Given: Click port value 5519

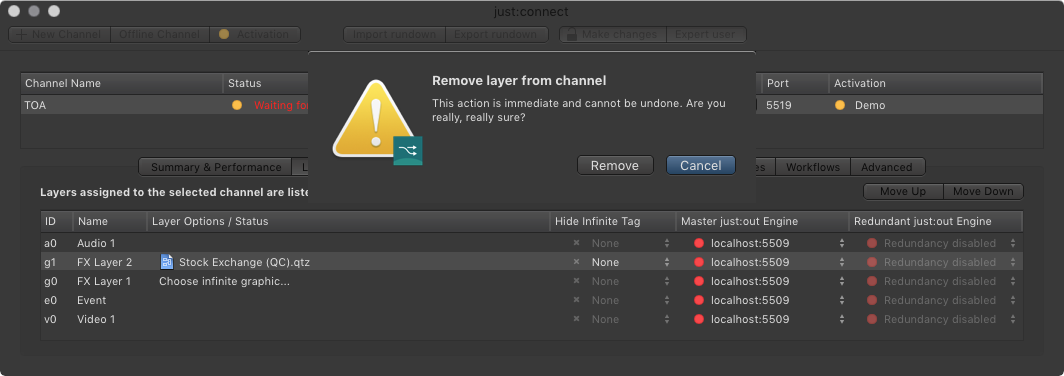Looking at the screenshot, I should click(778, 105).
